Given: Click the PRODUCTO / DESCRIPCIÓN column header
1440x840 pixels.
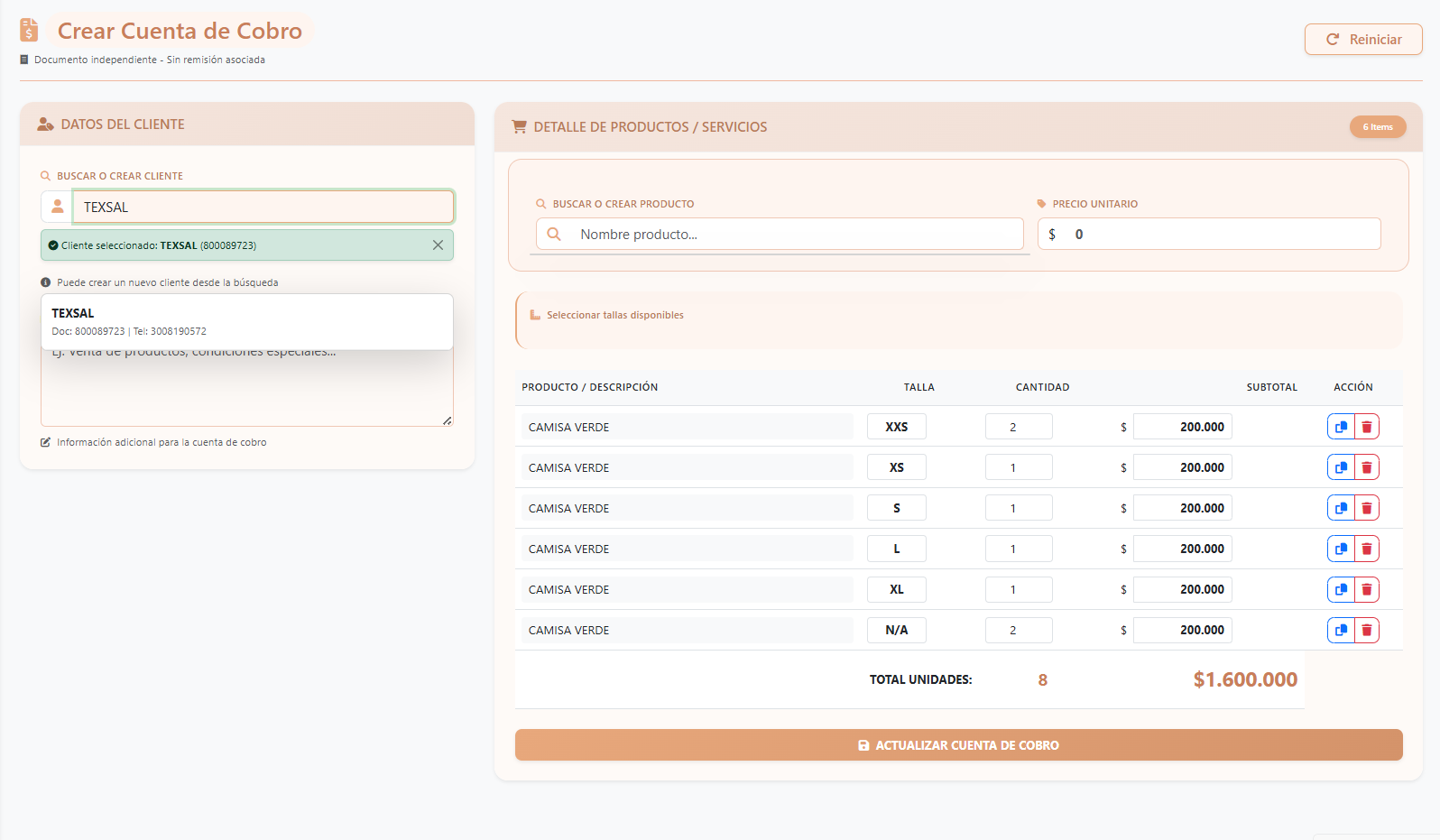Looking at the screenshot, I should tap(590, 387).
